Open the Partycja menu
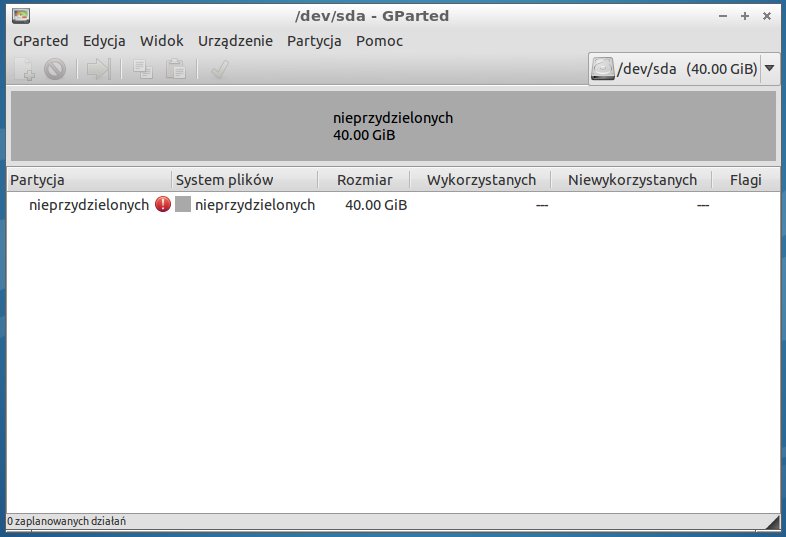786x537 pixels. point(314,41)
